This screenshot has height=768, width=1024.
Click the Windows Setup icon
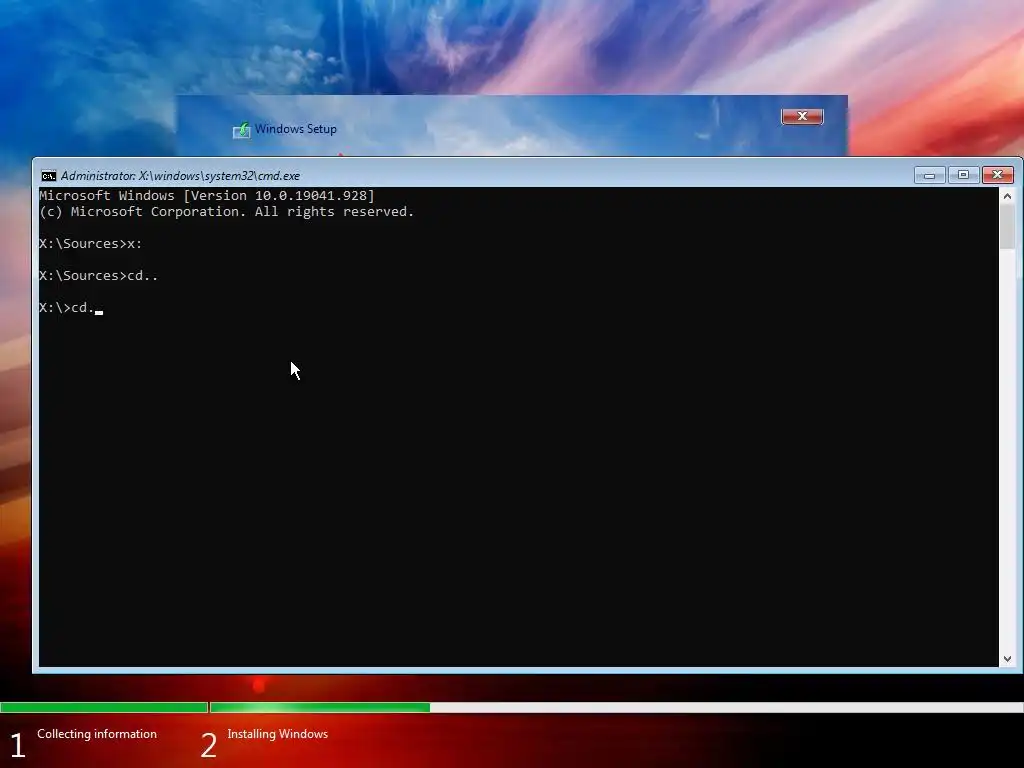pyautogui.click(x=242, y=130)
